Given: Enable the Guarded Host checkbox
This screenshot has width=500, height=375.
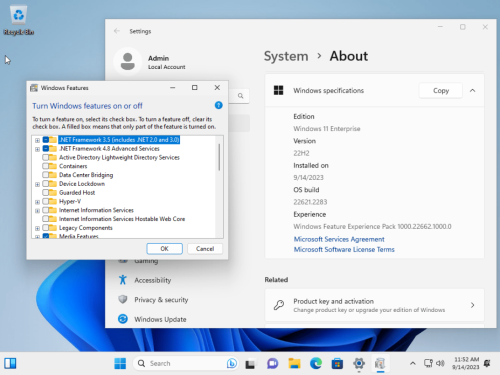Looking at the screenshot, I should [46, 192].
